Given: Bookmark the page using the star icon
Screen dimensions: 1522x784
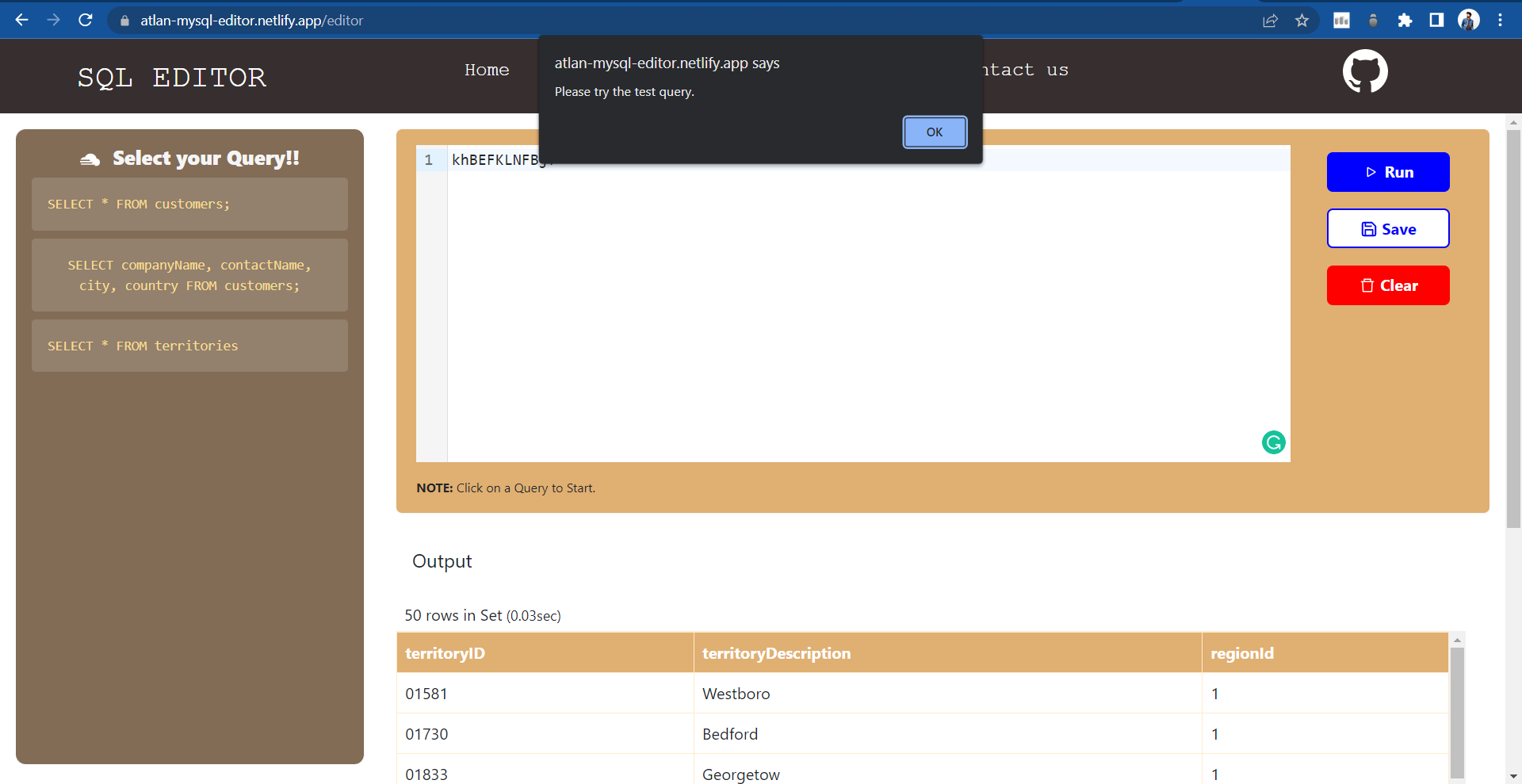Looking at the screenshot, I should point(1302,21).
